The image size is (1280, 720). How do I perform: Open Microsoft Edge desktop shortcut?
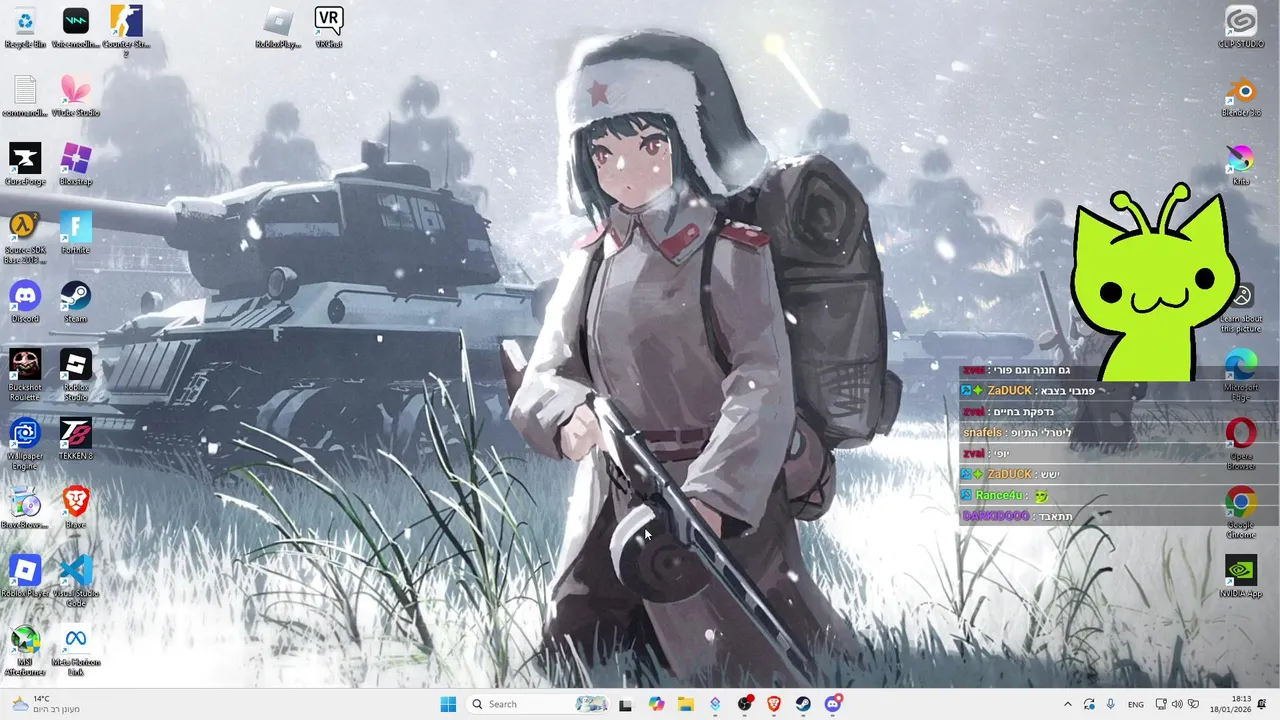pos(1241,375)
